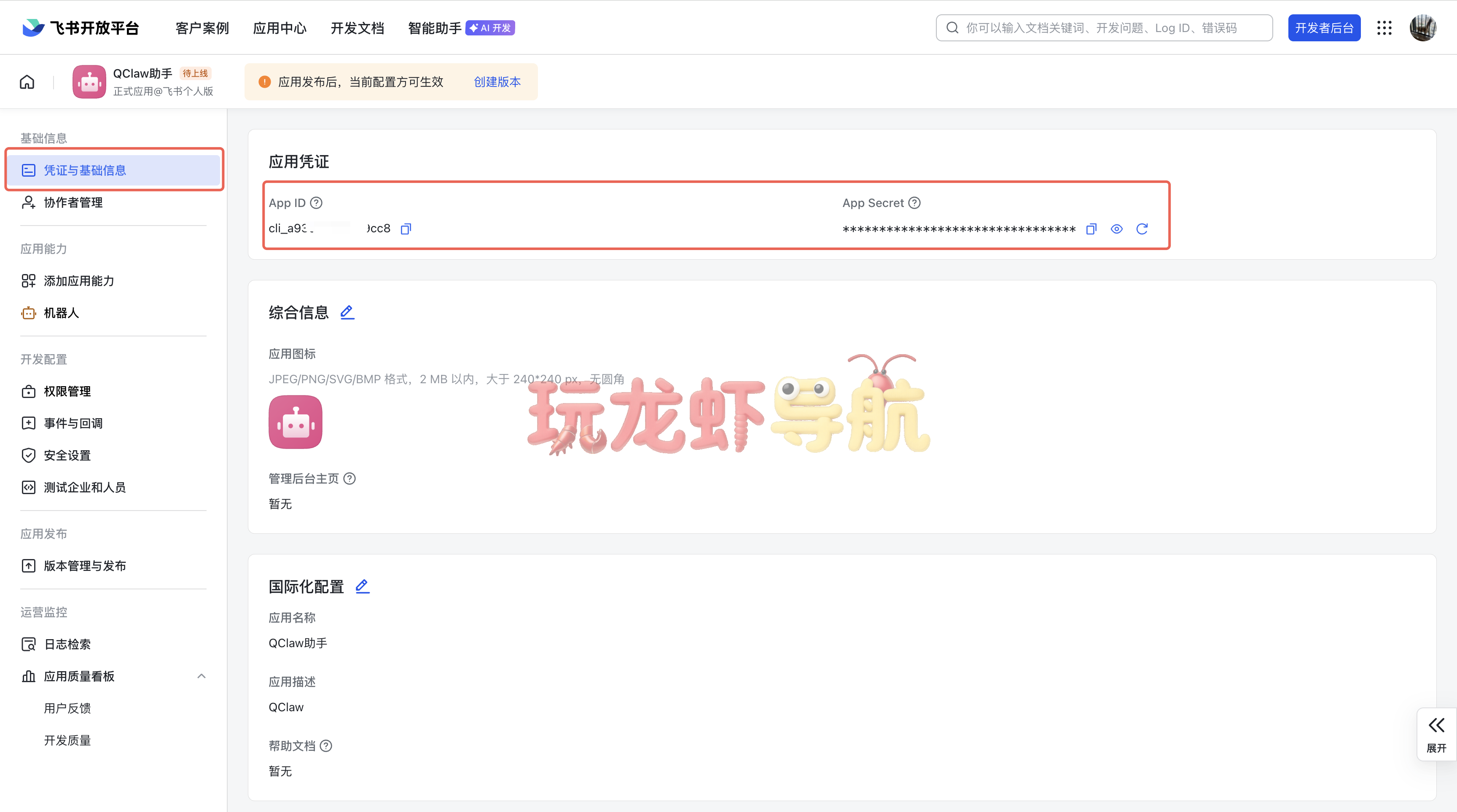1457x812 pixels.
Task: Open the home icon in breadcrumb bar
Action: coord(27,82)
